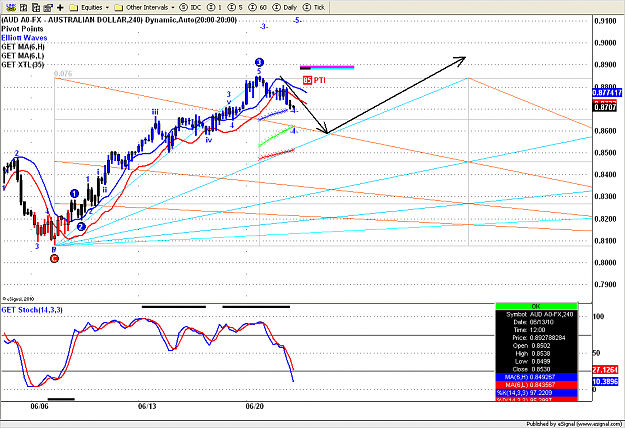This screenshot has height=428, width=625.
Task: Click the chart title AUD A0-FX Australian Dollar
Action: (x=119, y=20)
